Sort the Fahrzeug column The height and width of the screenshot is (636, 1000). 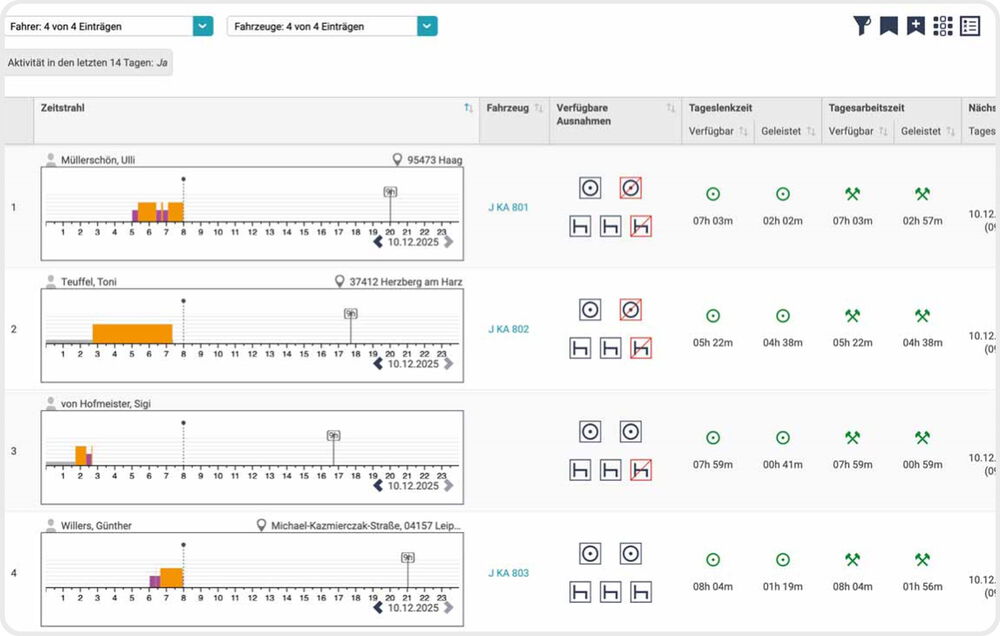[539, 108]
